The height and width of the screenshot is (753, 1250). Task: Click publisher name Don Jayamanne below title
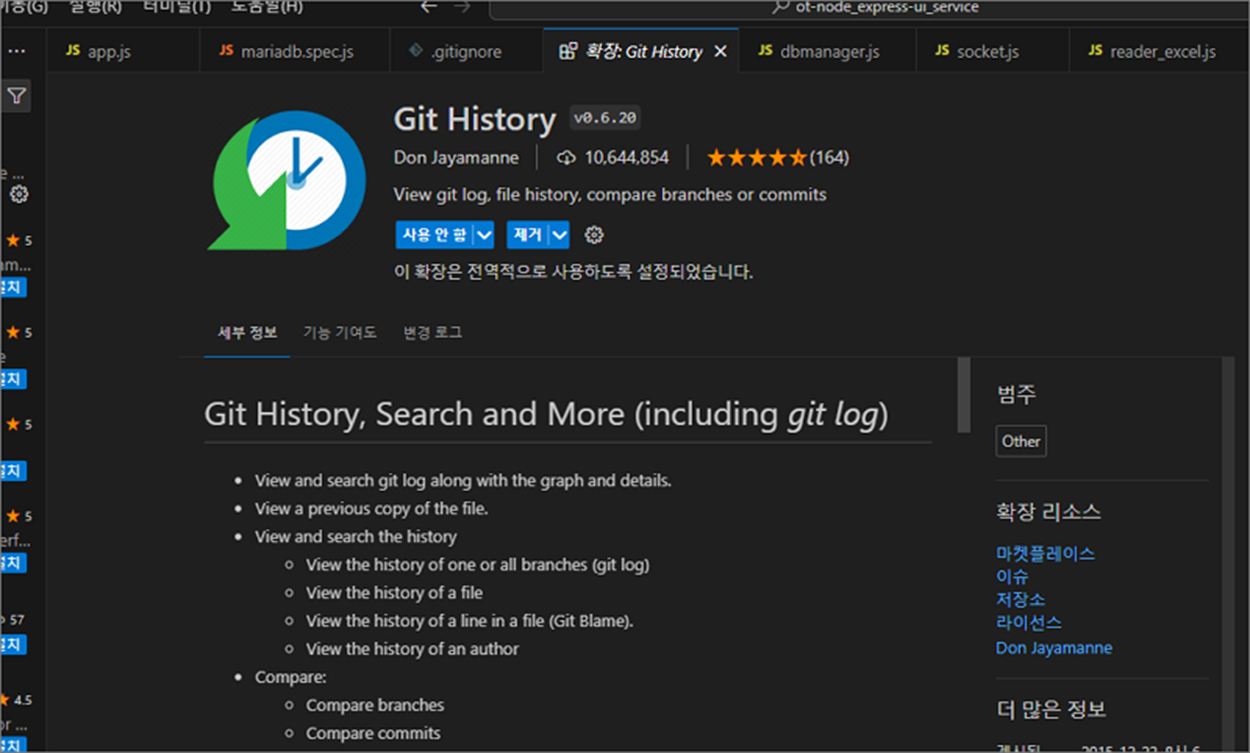coord(456,157)
